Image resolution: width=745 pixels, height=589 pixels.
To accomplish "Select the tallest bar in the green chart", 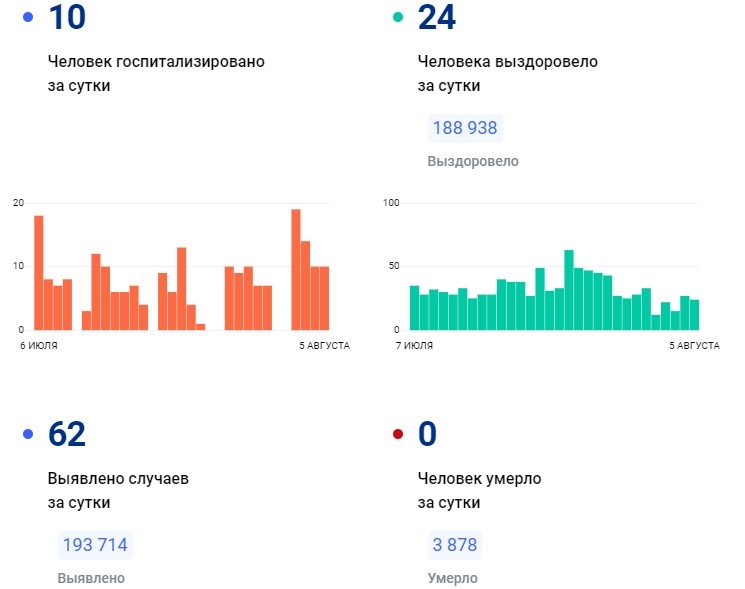I will tap(568, 290).
